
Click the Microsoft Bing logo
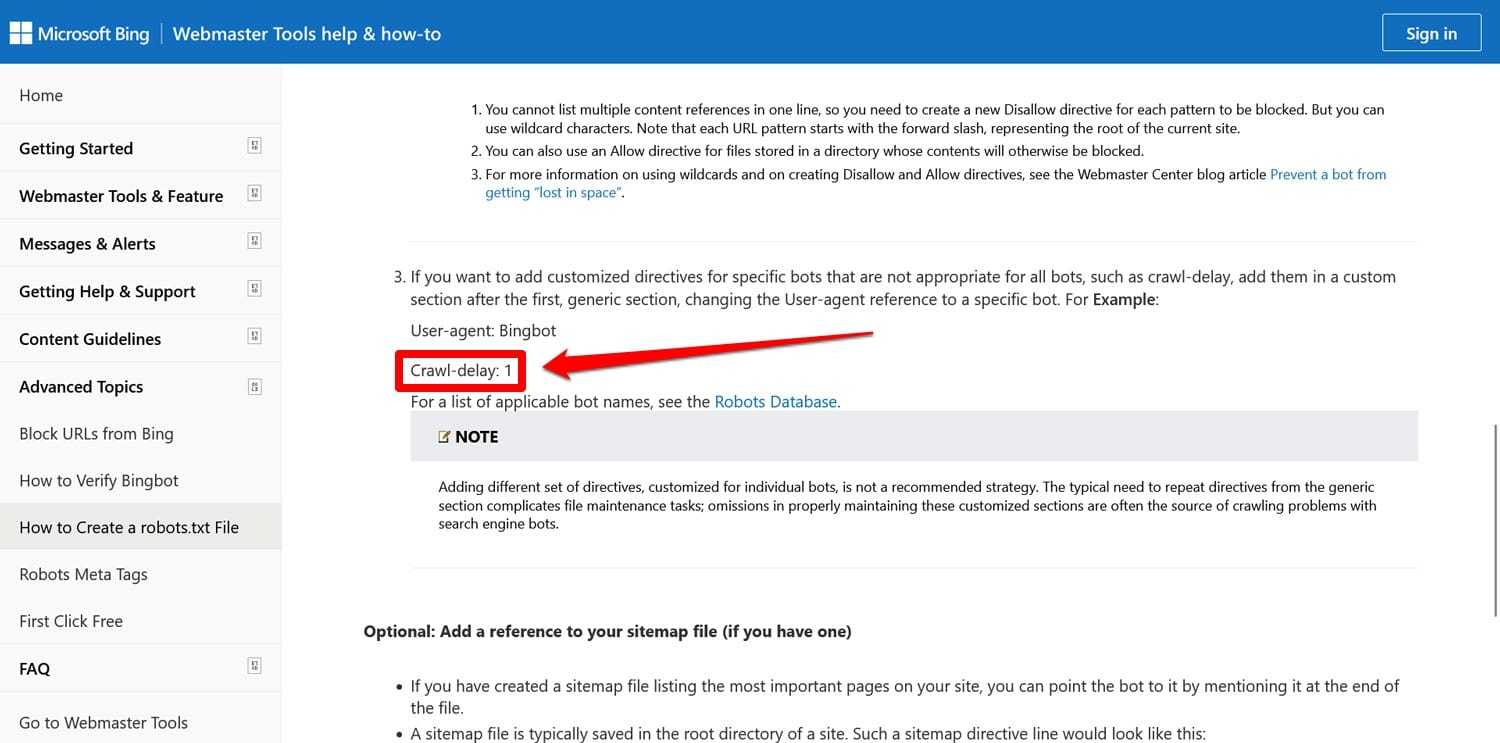[x=79, y=33]
